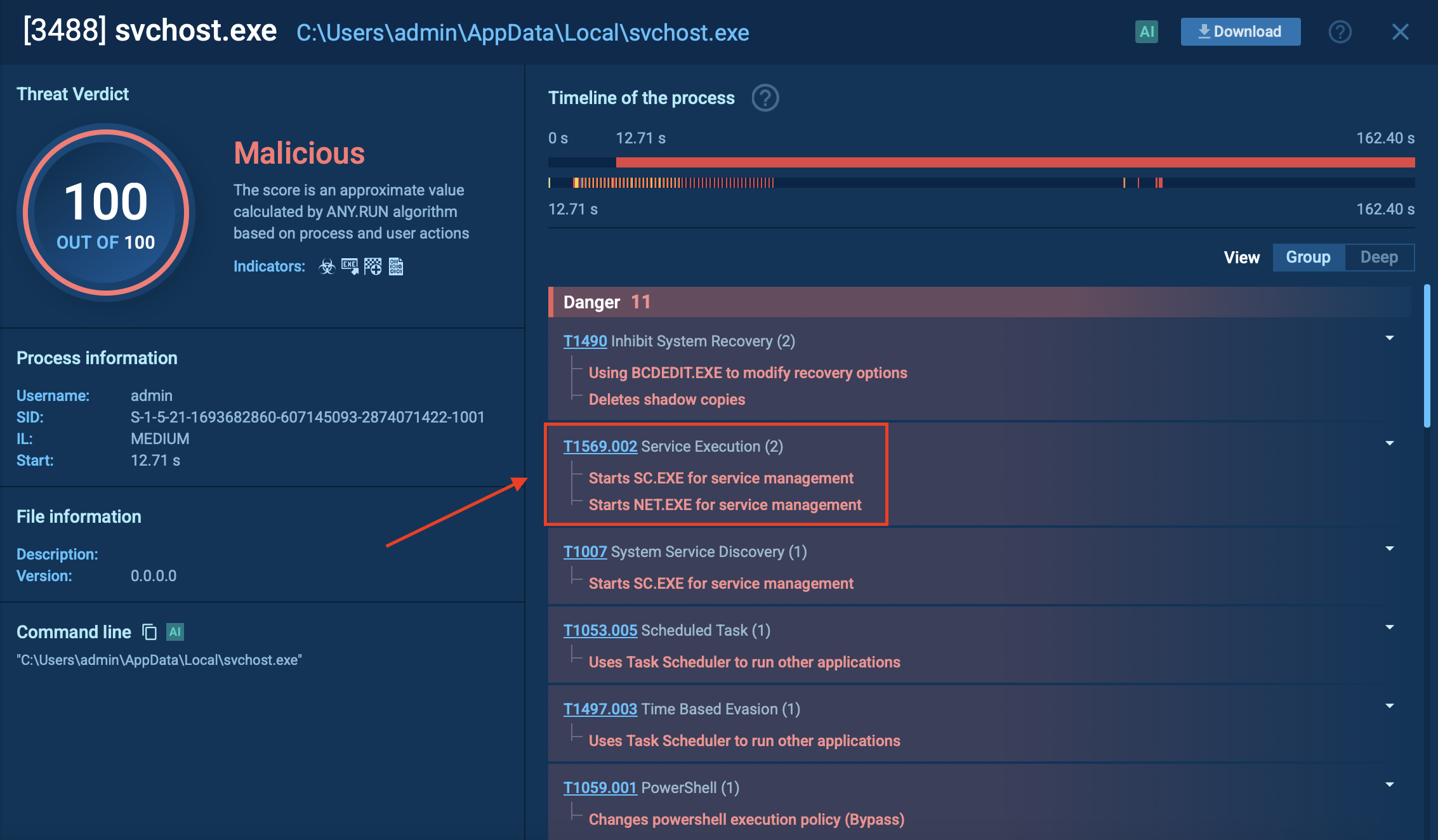
Task: Open help for Timeline of the process
Action: click(x=765, y=98)
